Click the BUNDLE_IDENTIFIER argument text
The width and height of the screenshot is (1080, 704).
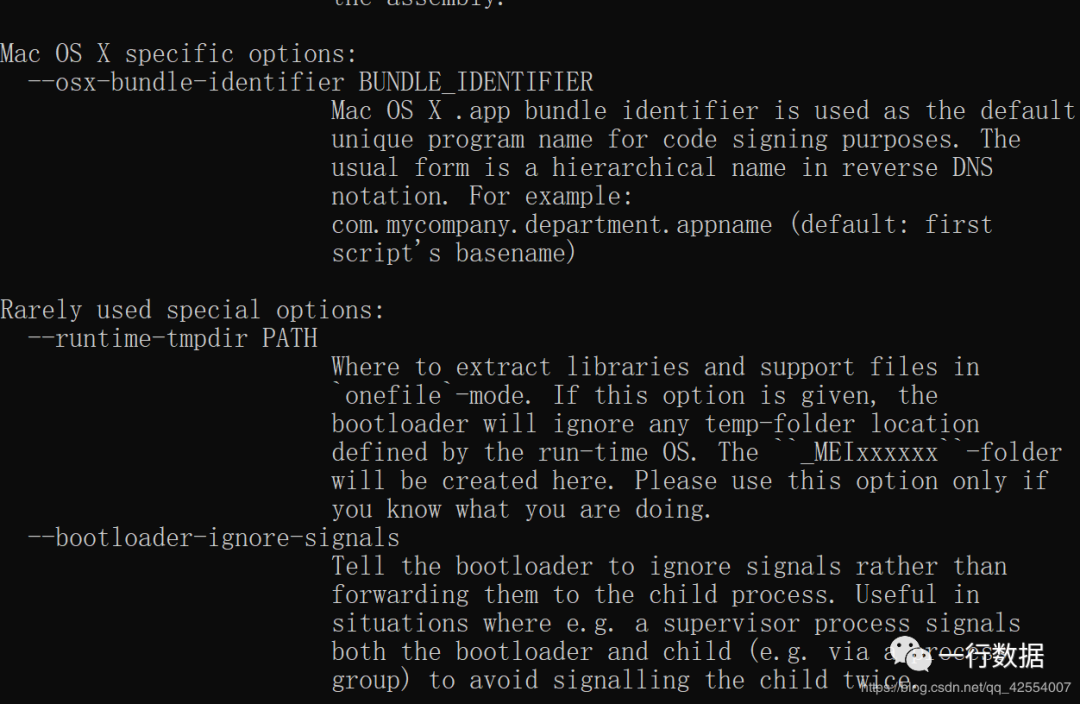[x=476, y=82]
